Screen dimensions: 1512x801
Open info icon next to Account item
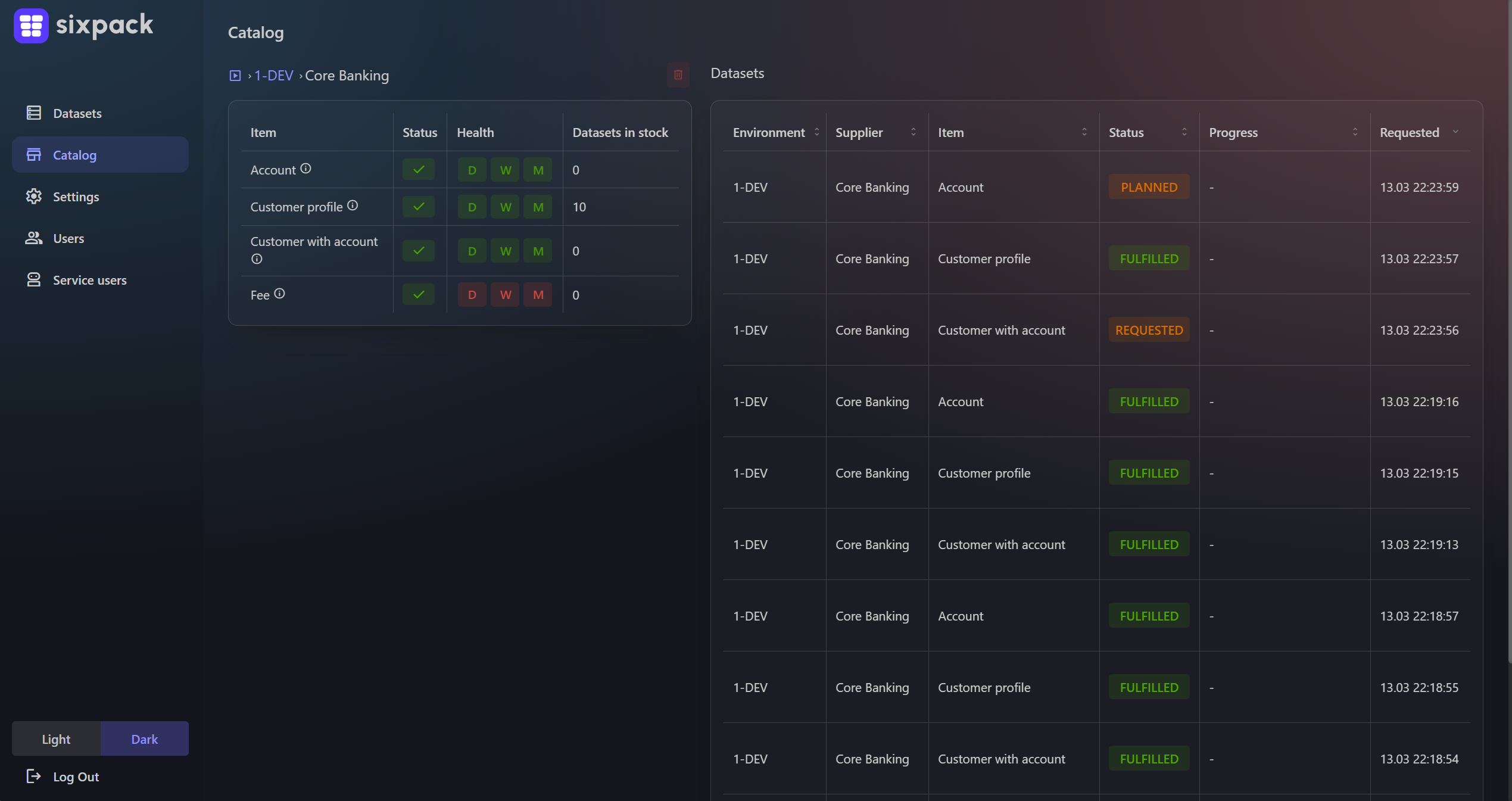click(305, 169)
